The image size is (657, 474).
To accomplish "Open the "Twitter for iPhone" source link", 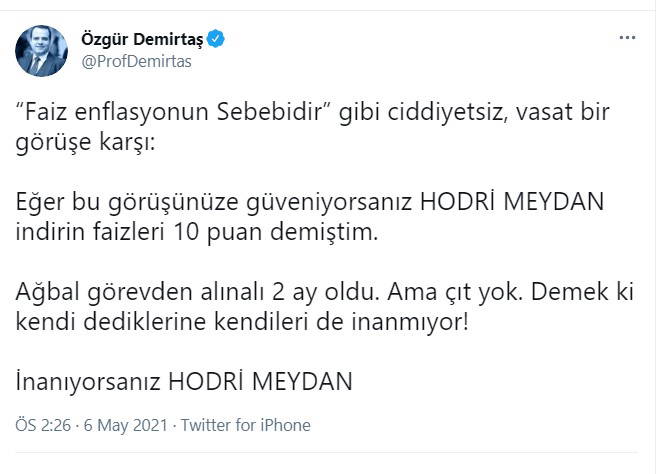I will [246, 425].
